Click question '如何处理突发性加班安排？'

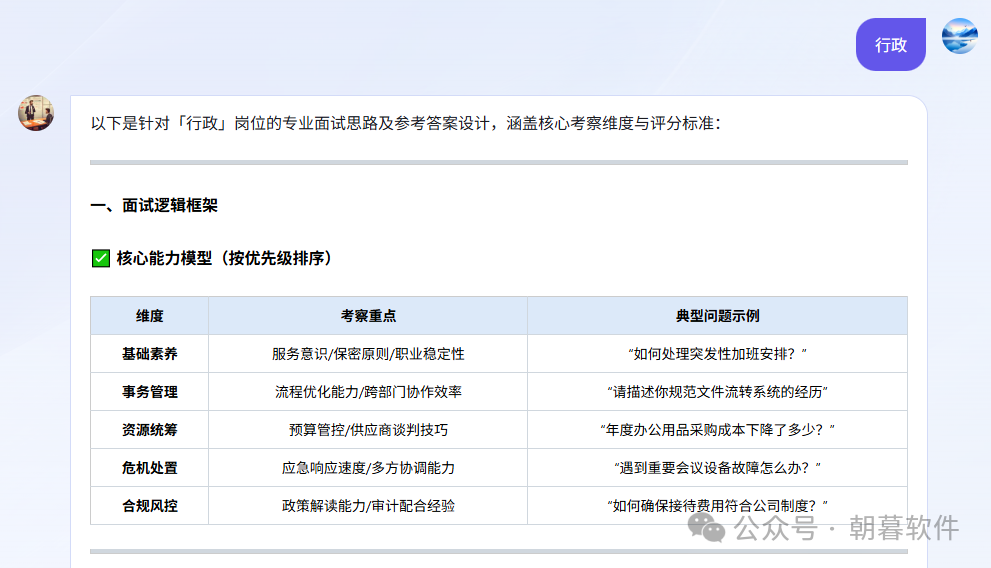pyautogui.click(x=717, y=354)
